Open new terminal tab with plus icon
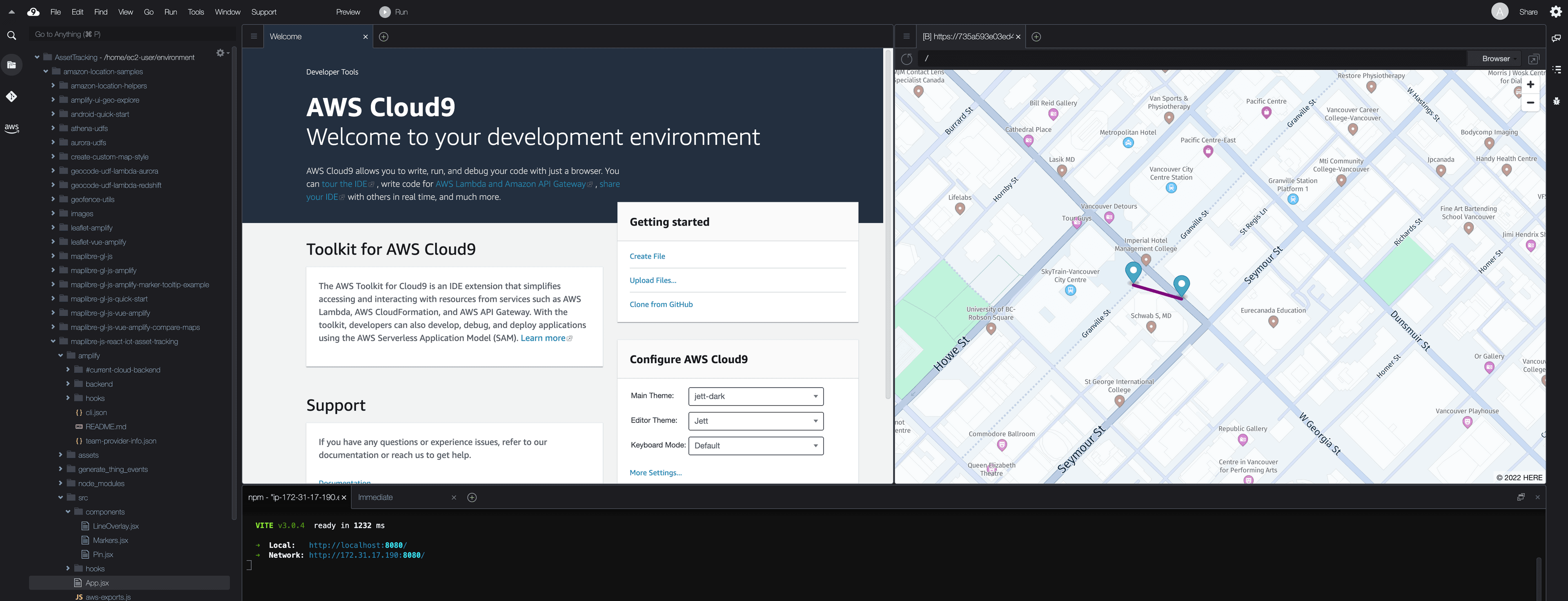Image resolution: width=1568 pixels, height=601 pixels. click(472, 498)
